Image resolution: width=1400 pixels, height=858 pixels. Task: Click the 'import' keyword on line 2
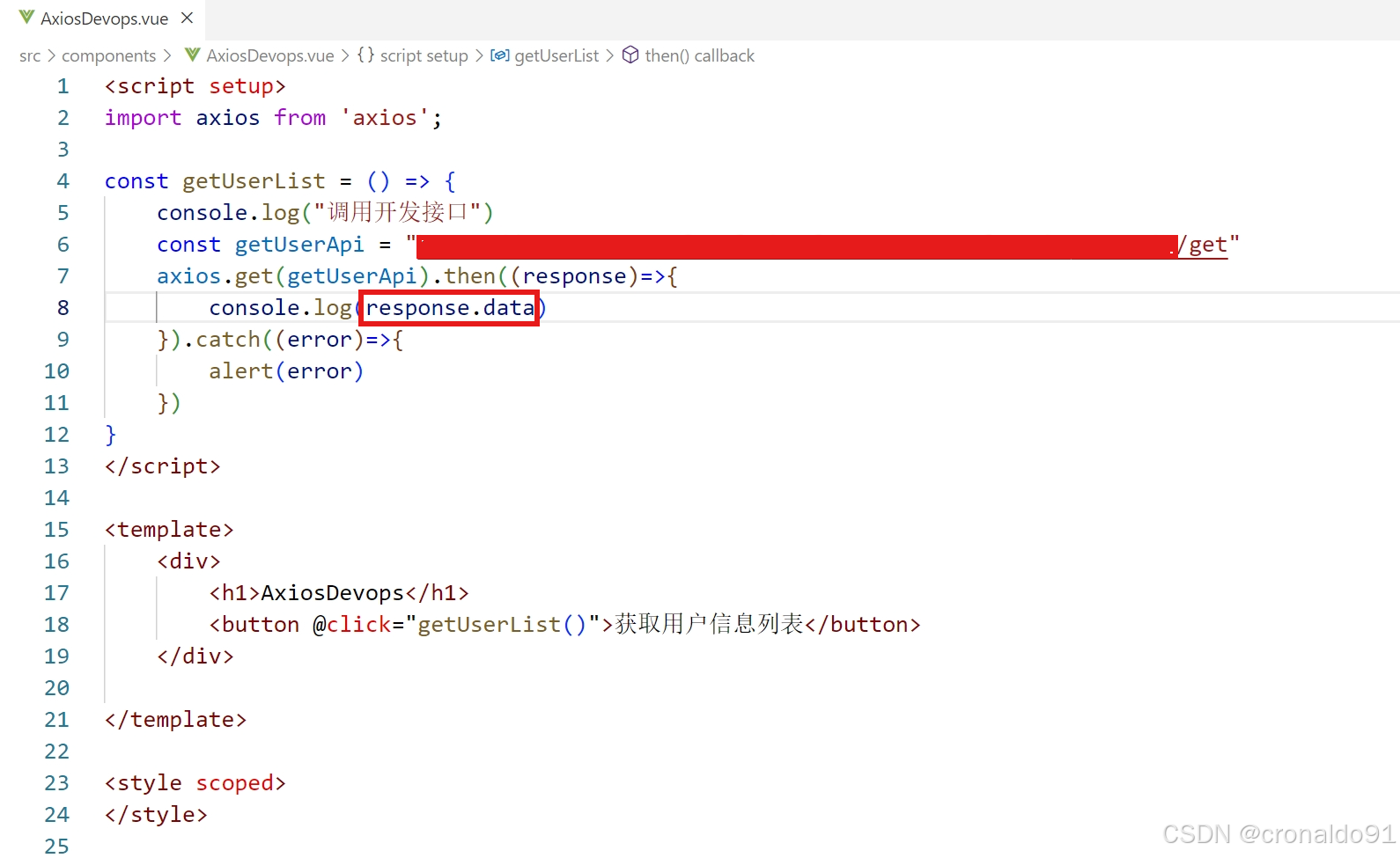tap(143, 118)
